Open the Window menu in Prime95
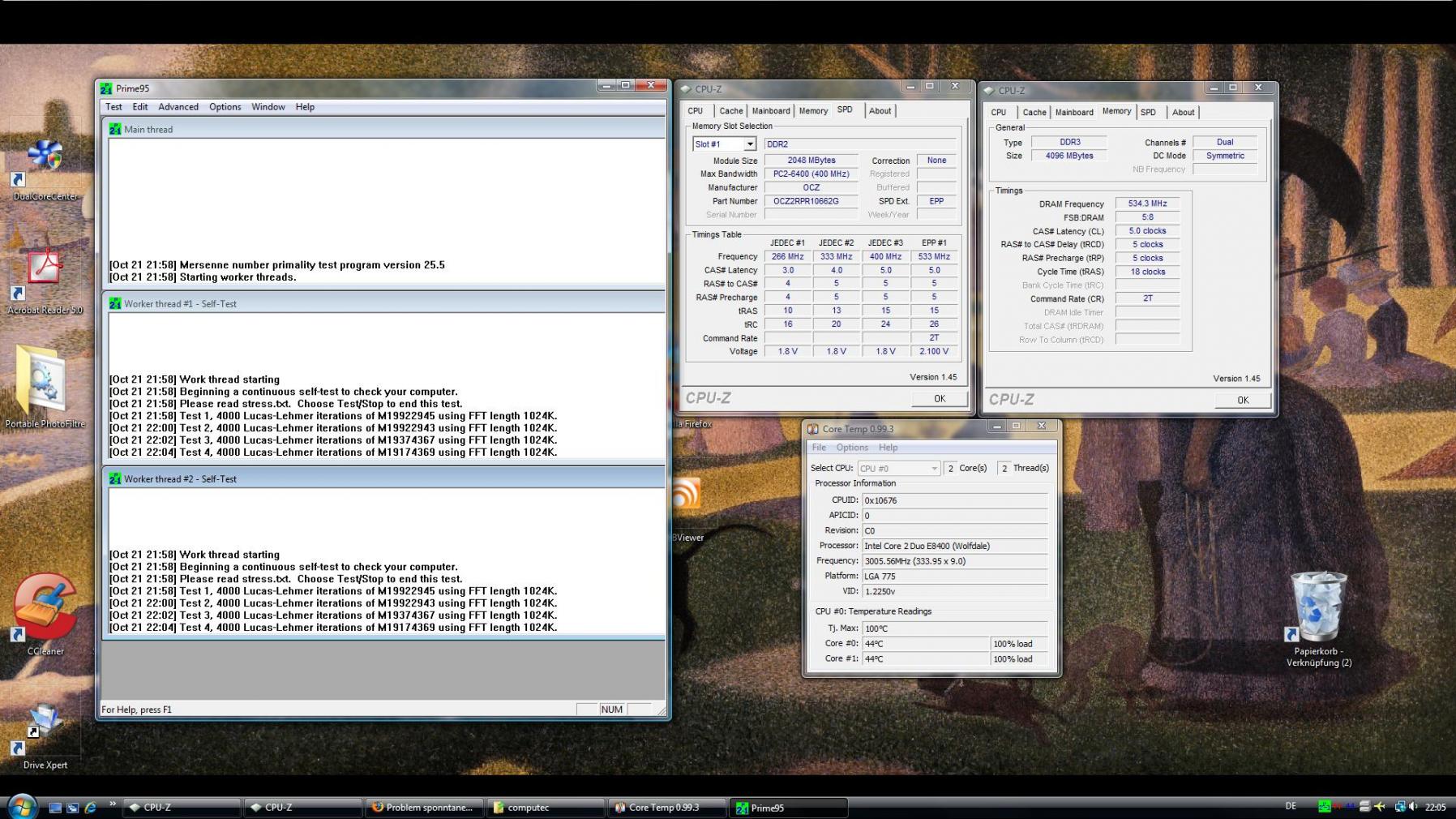Screen dimensions: 1456x819 coord(268,107)
